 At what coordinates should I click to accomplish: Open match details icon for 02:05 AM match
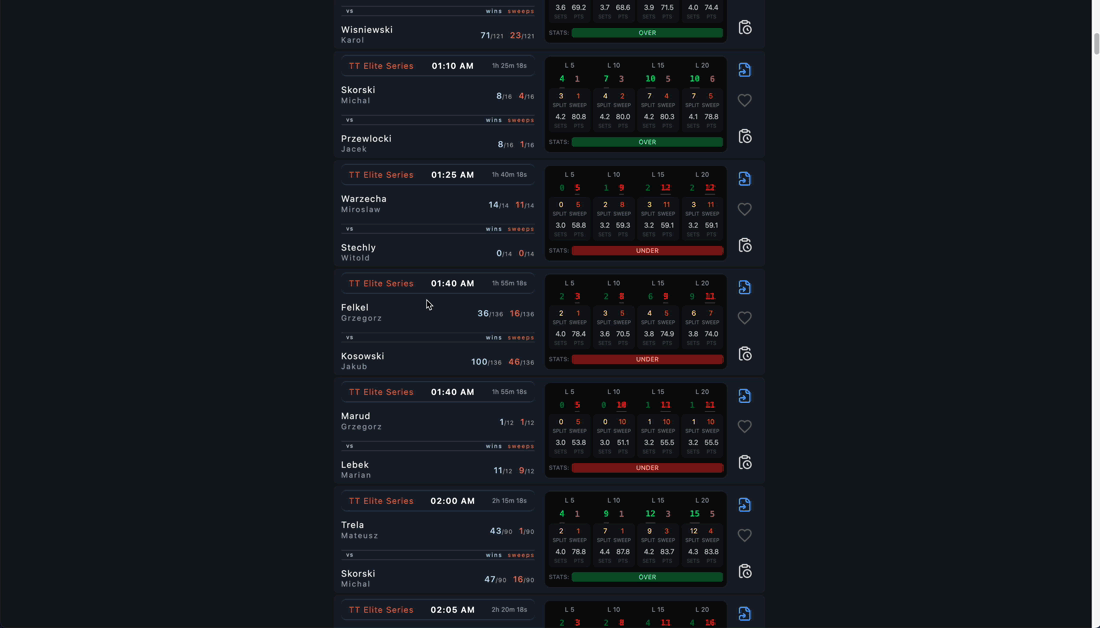[745, 614]
